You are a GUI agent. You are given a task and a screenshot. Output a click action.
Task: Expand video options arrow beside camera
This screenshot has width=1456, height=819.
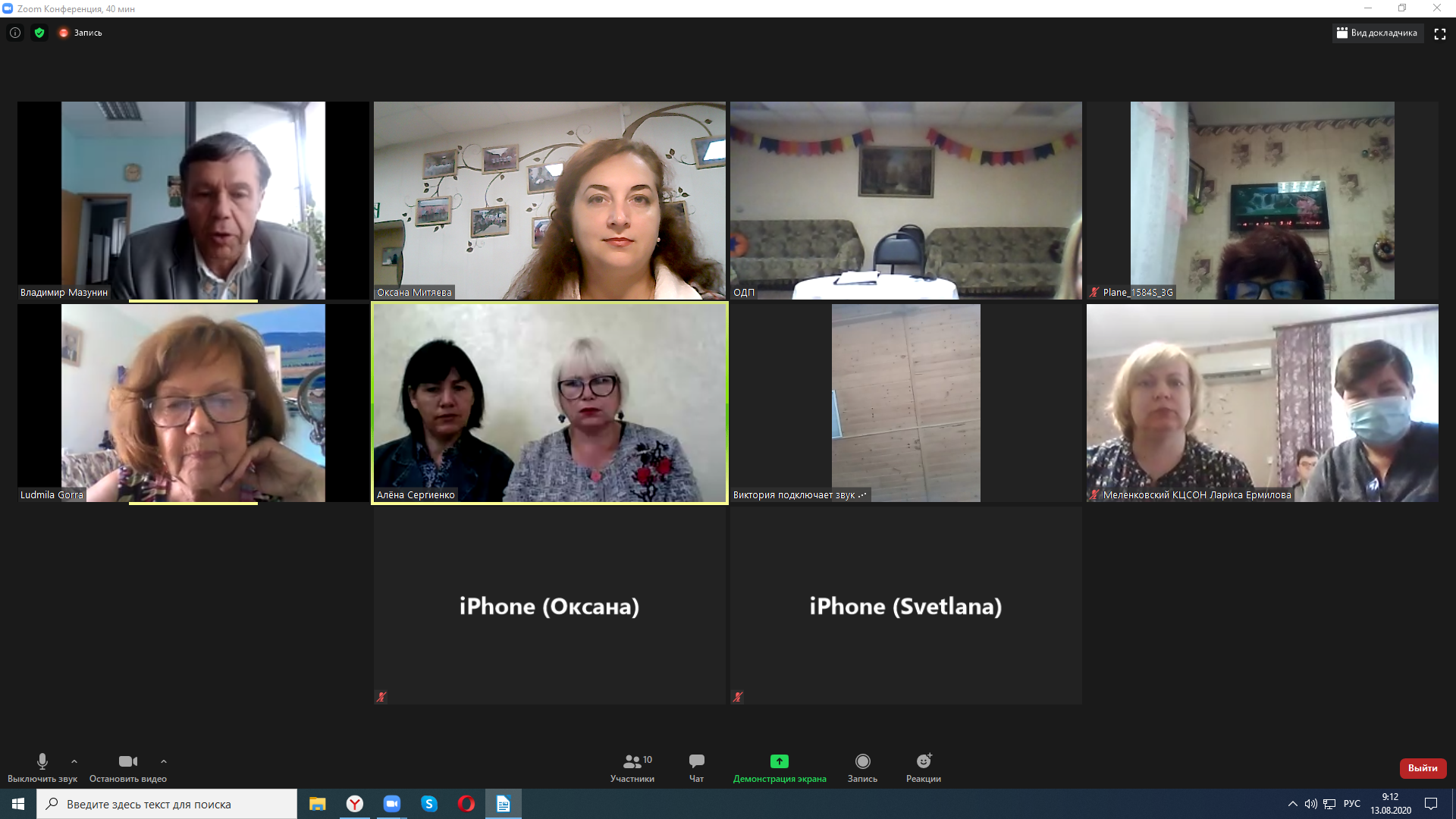pos(164,761)
